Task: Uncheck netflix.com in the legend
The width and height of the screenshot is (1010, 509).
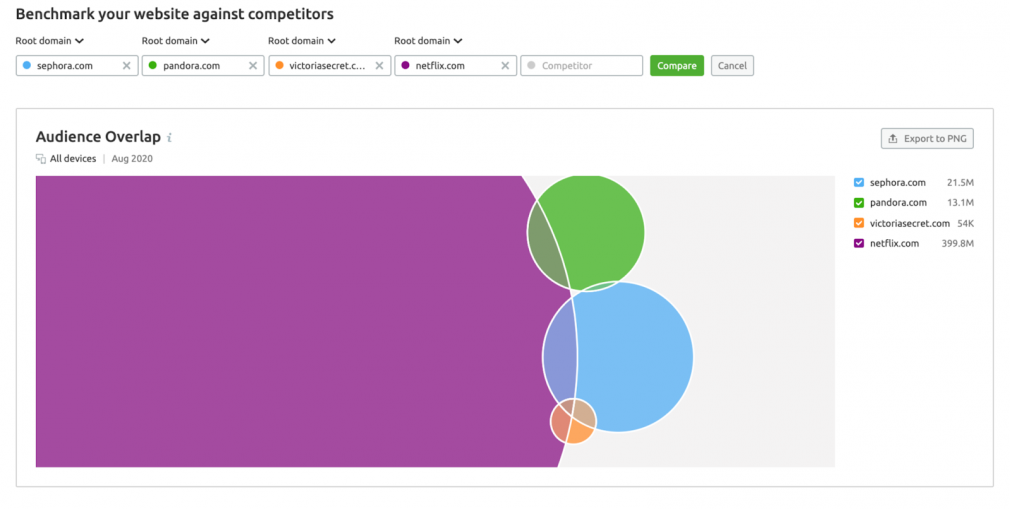Action: tap(859, 243)
